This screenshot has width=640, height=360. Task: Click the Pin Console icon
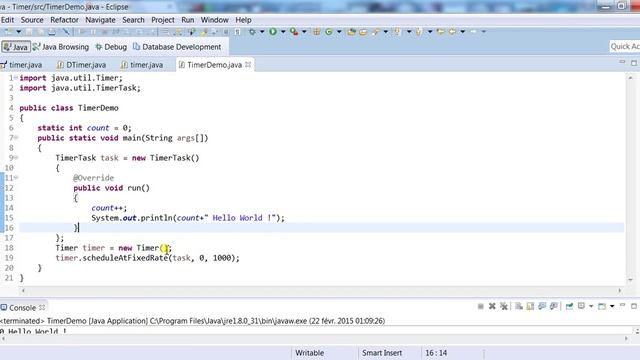[569, 306]
